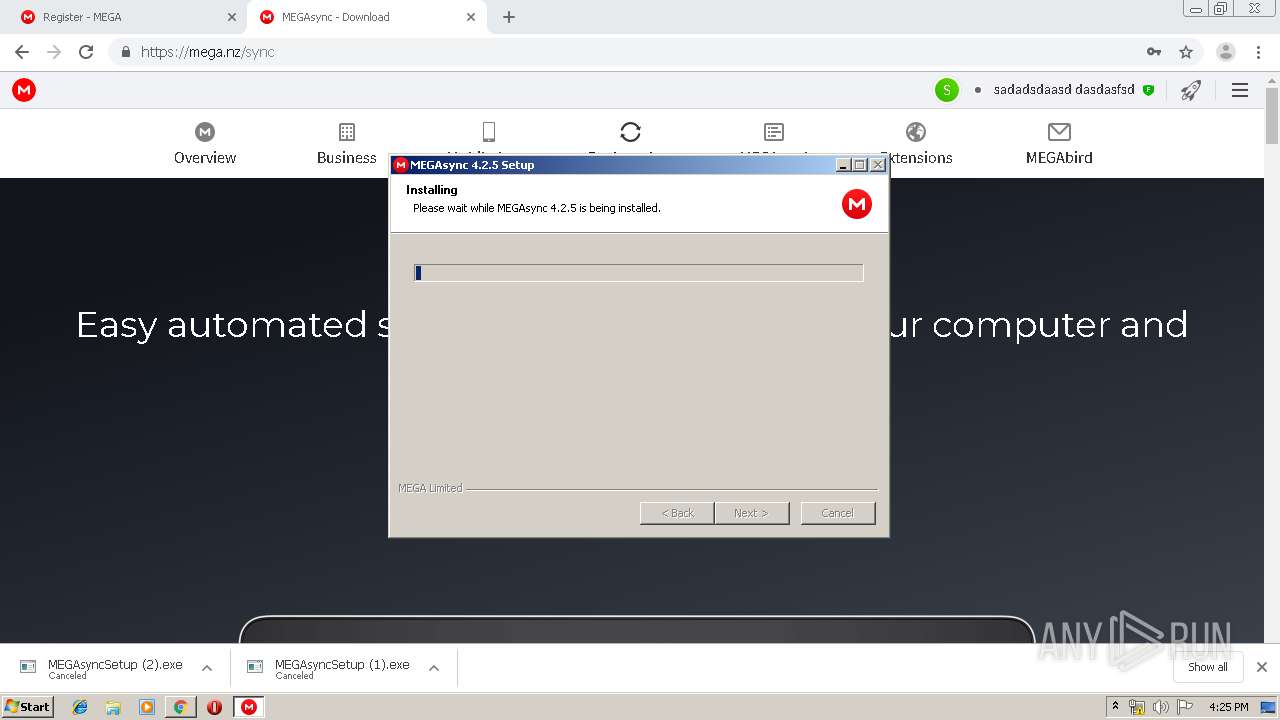Click the Action Center flag icon

(1185, 707)
